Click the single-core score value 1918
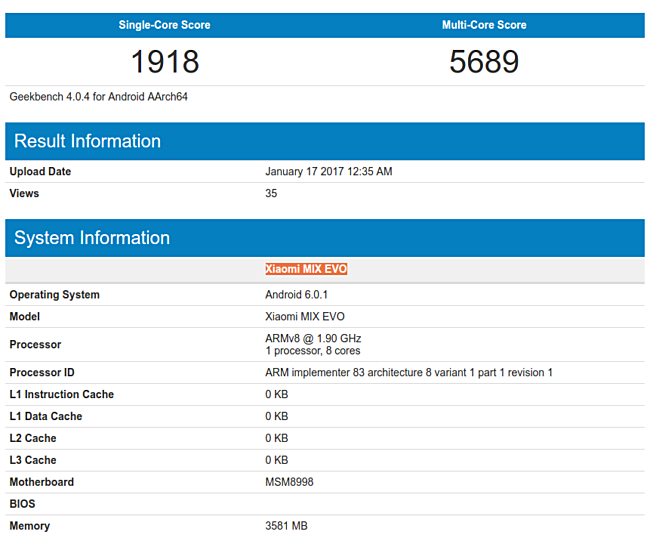The height and width of the screenshot is (541, 650). pos(165,62)
